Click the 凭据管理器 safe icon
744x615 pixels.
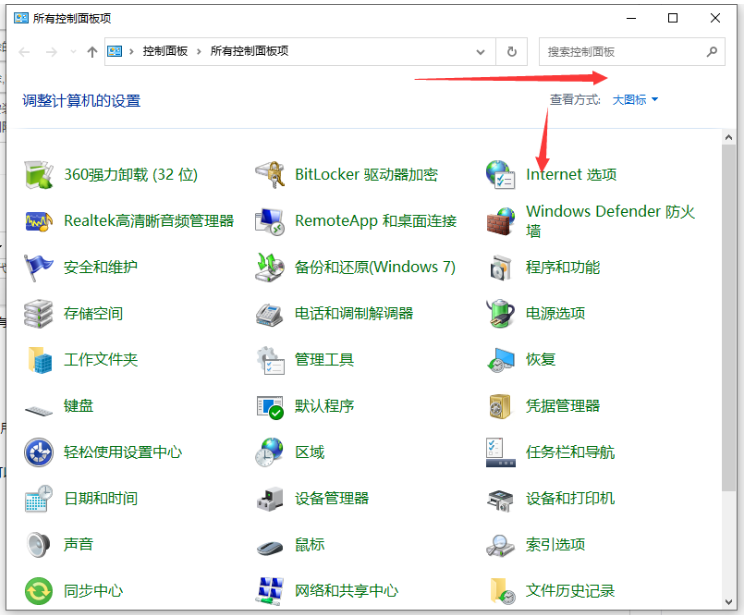500,406
